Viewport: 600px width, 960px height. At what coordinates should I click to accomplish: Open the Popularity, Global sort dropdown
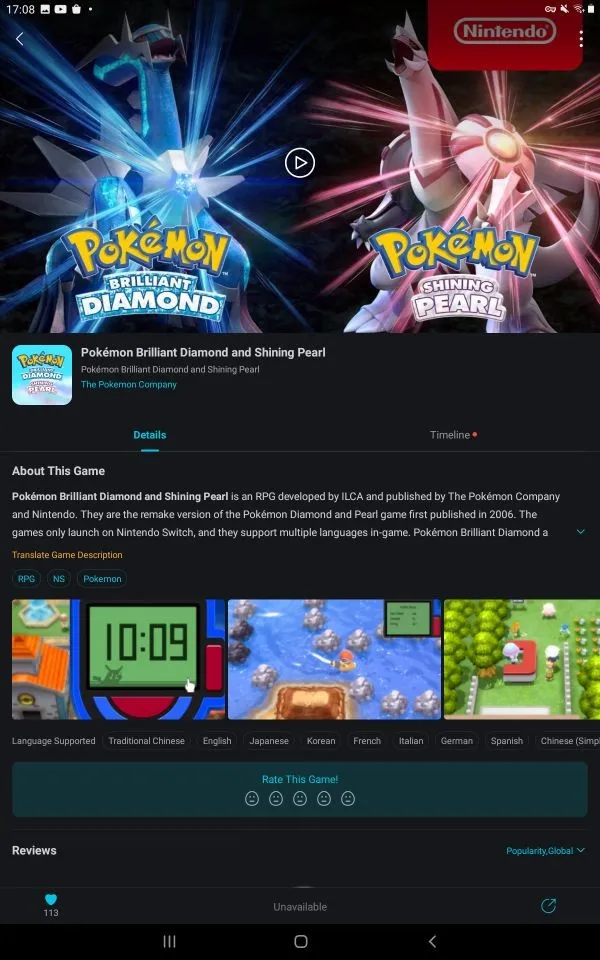coord(546,850)
